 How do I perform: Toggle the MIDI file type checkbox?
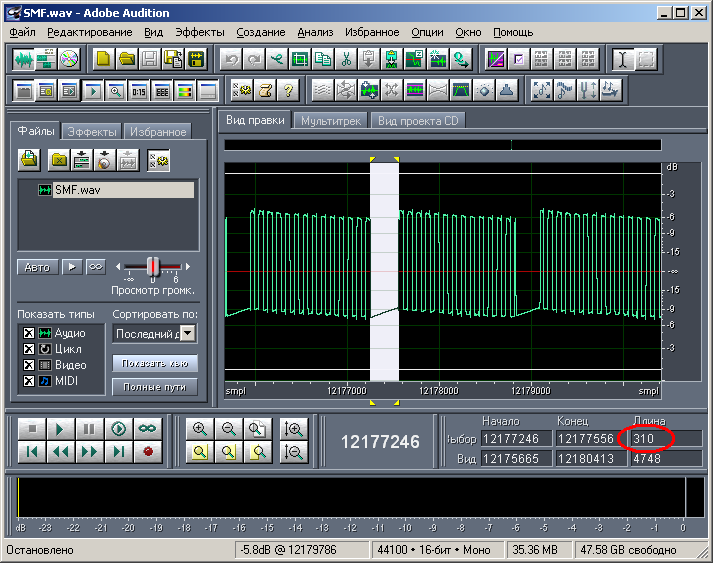[29, 381]
